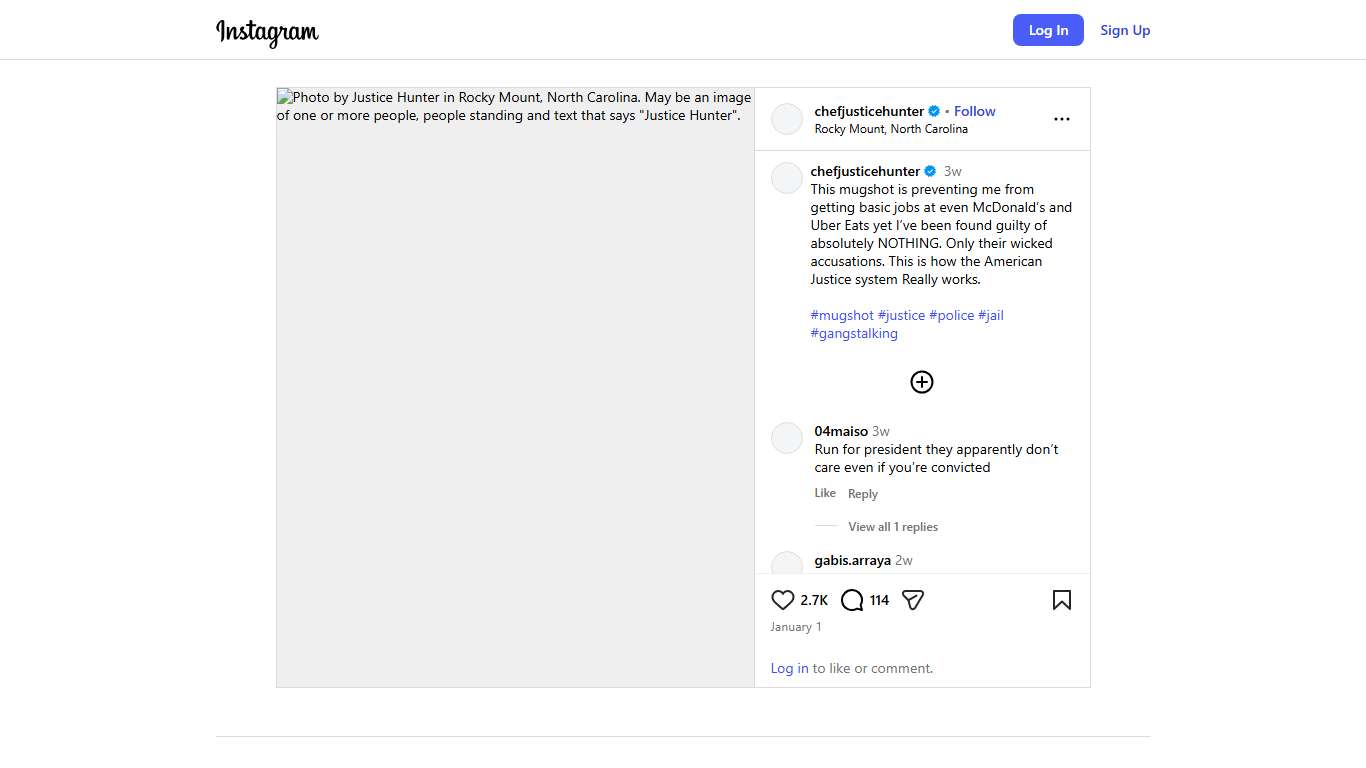Image resolution: width=1366 pixels, height=768 pixels.
Task: Click 04maiso's profile avatar
Action: [787, 438]
